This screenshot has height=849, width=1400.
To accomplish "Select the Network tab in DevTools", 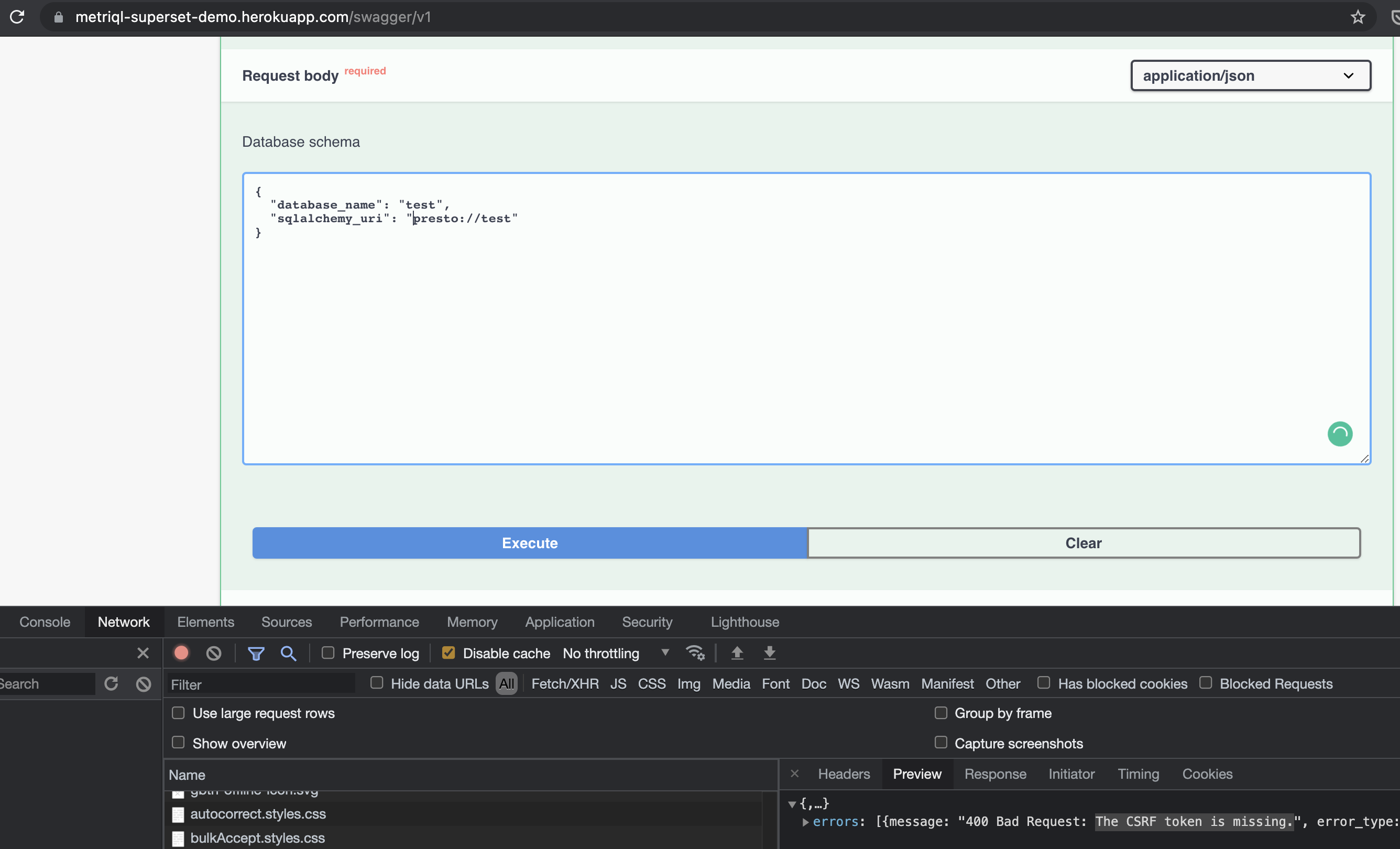I will [123, 622].
